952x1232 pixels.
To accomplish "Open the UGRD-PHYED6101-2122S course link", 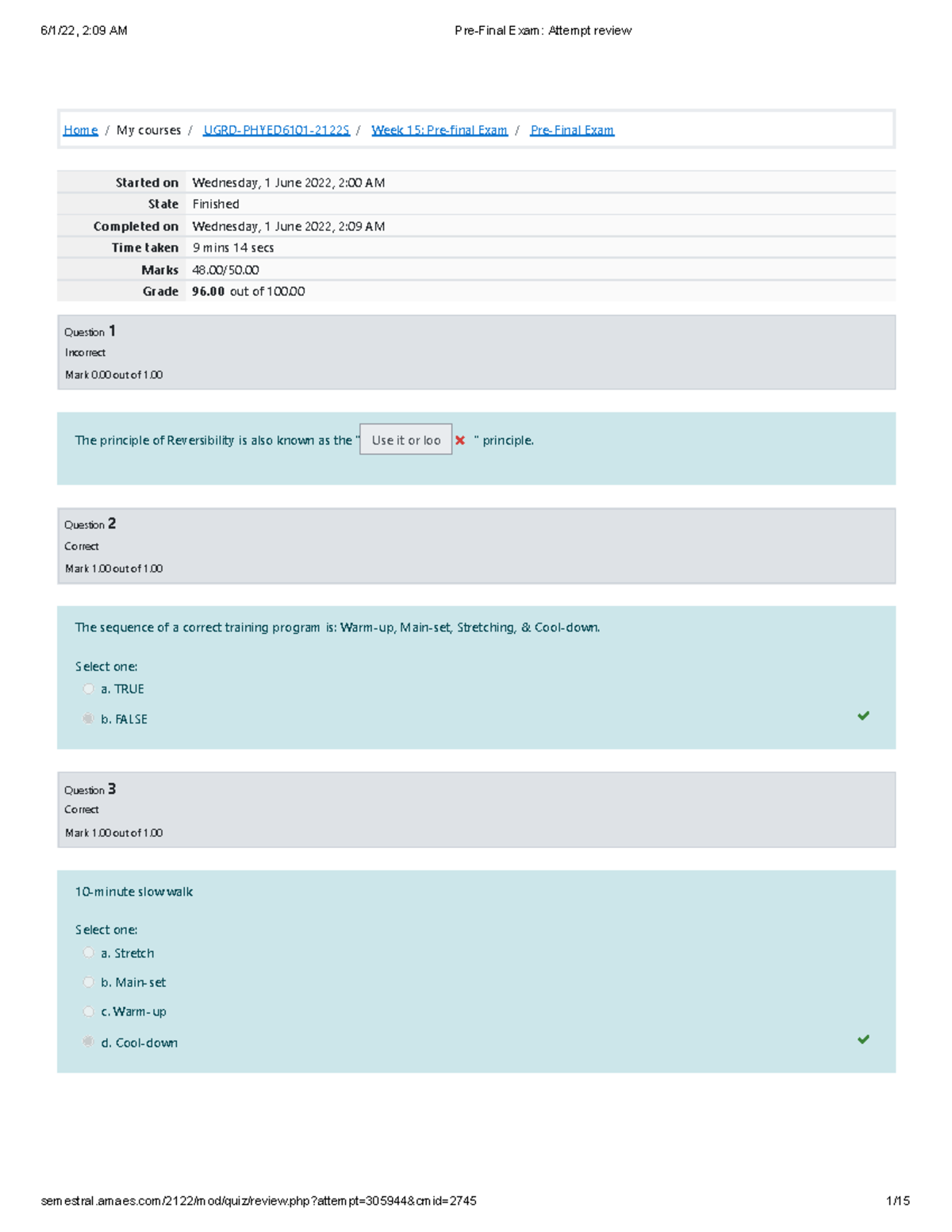I will tap(276, 129).
